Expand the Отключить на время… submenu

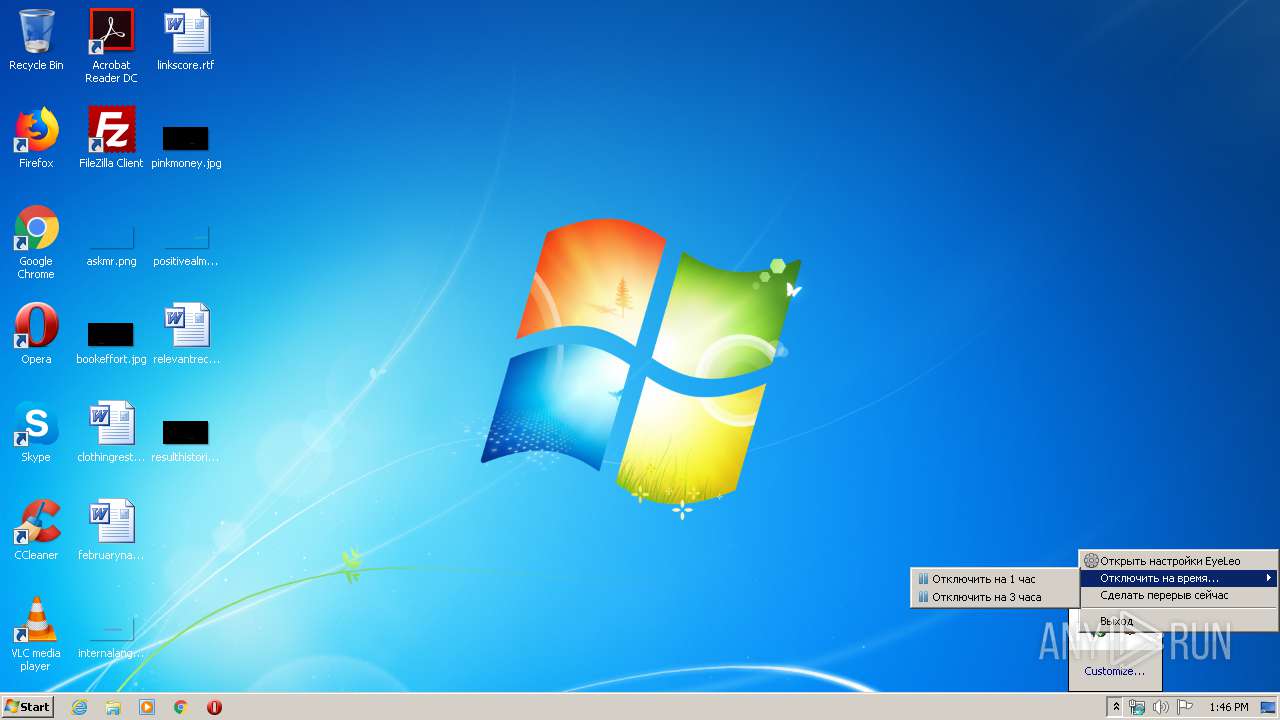pyautogui.click(x=1178, y=578)
